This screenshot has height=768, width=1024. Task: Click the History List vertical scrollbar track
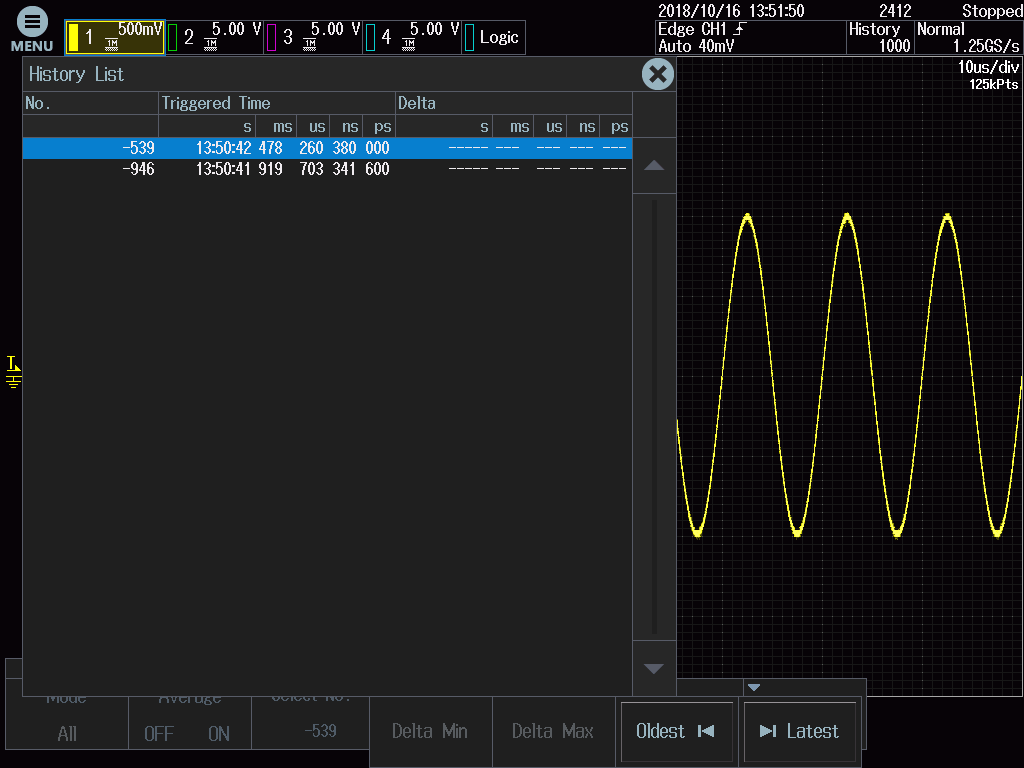click(654, 415)
